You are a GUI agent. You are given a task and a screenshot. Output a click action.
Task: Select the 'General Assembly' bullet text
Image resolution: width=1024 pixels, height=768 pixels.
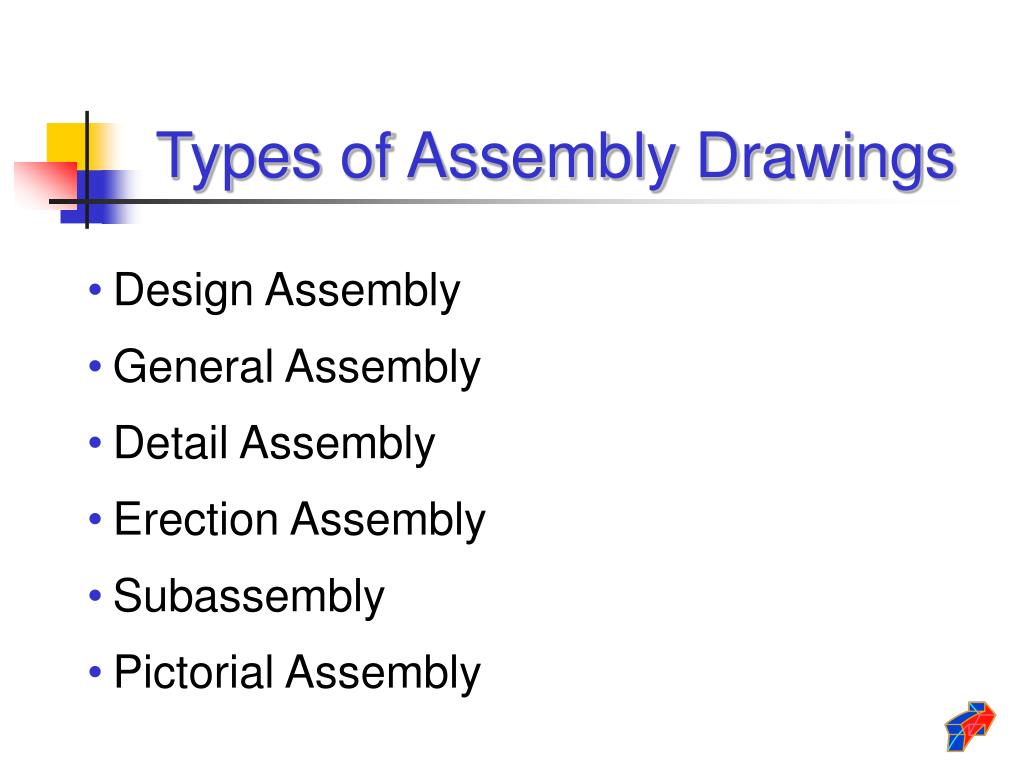tap(297, 367)
